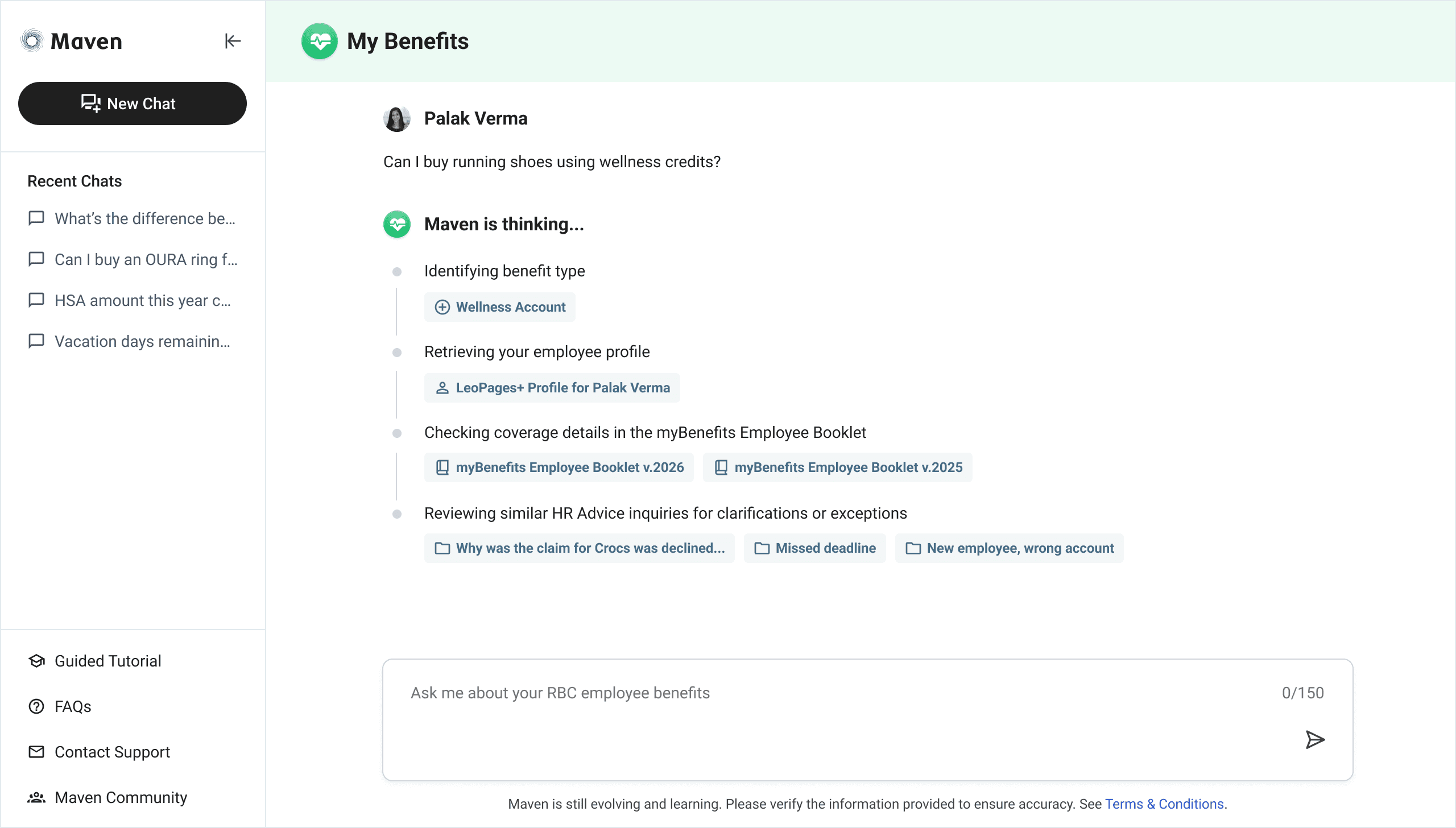Image resolution: width=1456 pixels, height=828 pixels.
Task: Open Contact Support
Action: coord(112,752)
